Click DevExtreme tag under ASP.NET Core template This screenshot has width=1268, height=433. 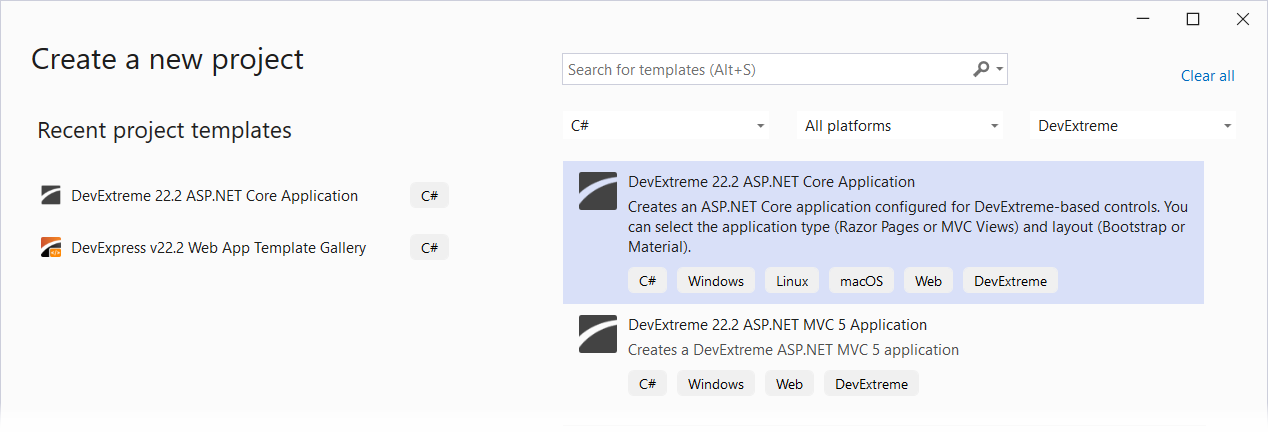(1011, 281)
